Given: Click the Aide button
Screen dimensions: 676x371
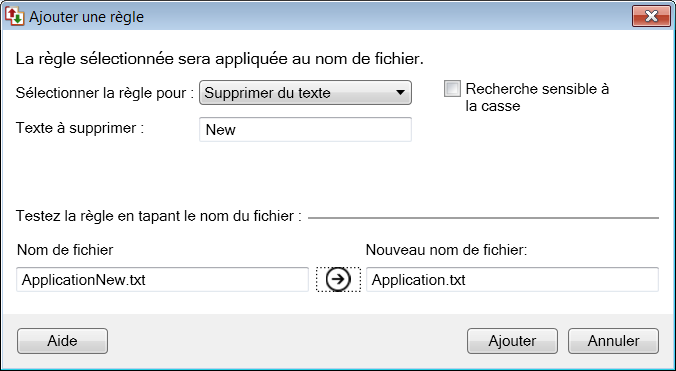Looking at the screenshot, I should click(63, 341).
